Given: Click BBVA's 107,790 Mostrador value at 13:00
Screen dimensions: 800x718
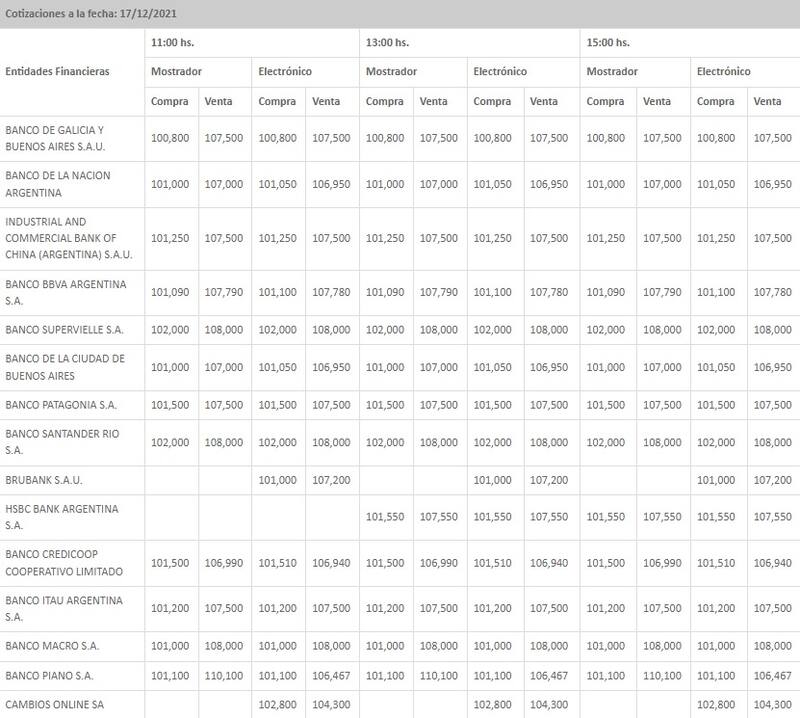Looking at the screenshot, I should (x=439, y=292).
